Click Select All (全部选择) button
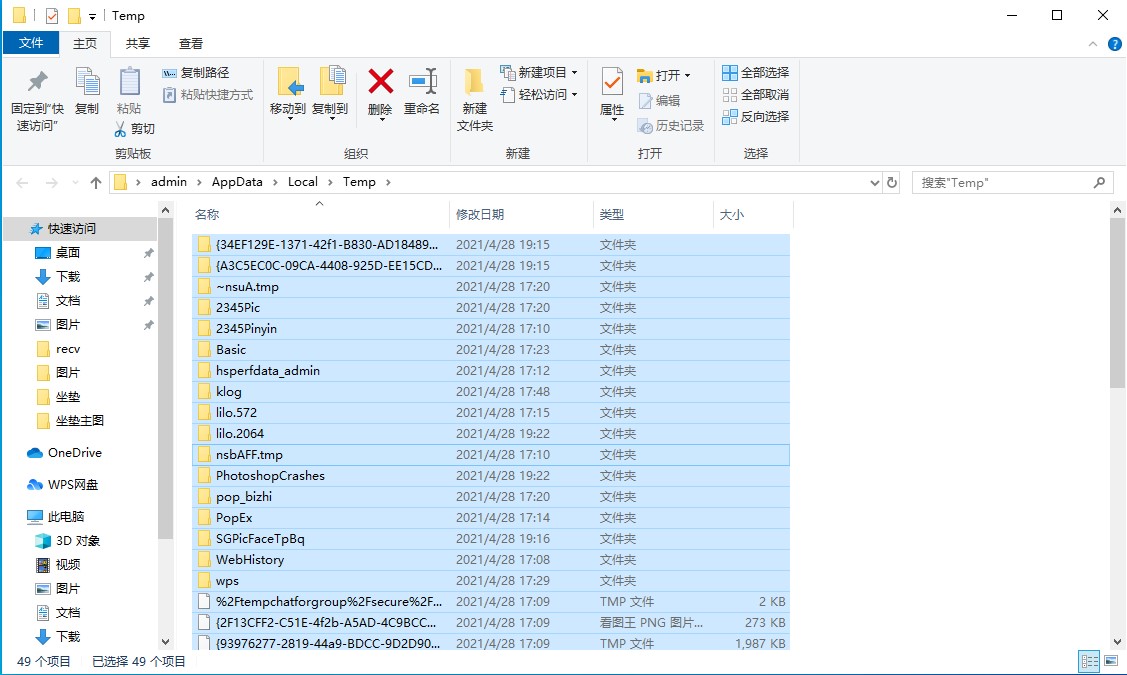This screenshot has height=675, width=1127. click(x=755, y=72)
